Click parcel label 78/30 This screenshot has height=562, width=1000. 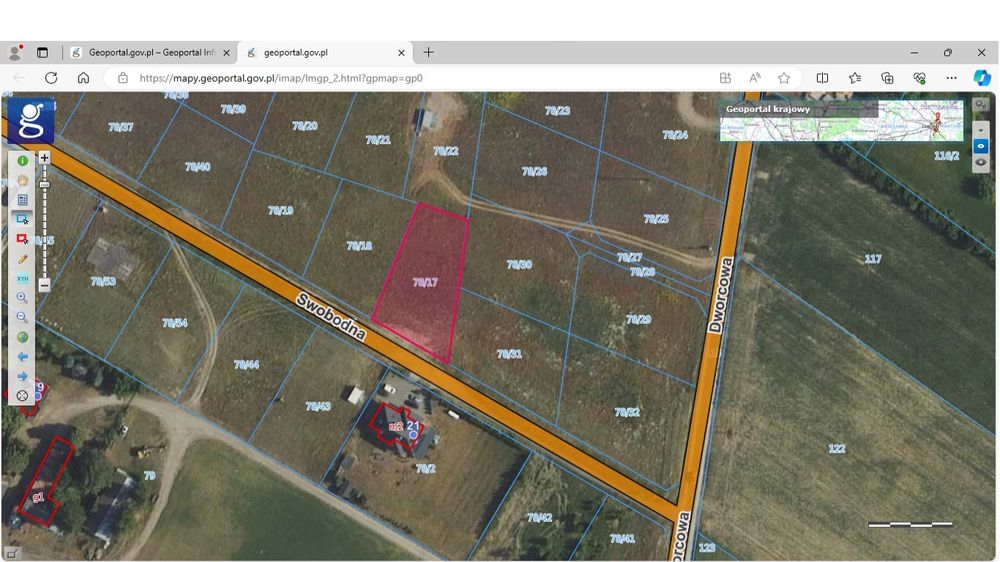point(519,264)
